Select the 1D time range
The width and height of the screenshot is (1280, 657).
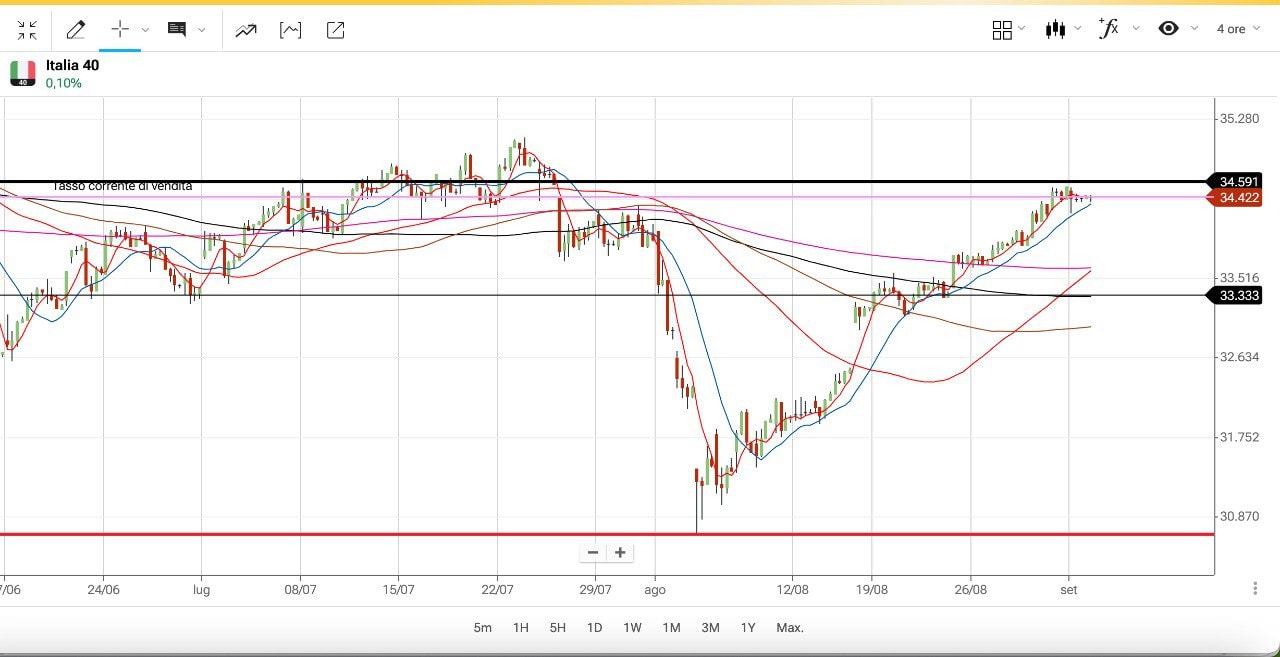[x=594, y=628]
